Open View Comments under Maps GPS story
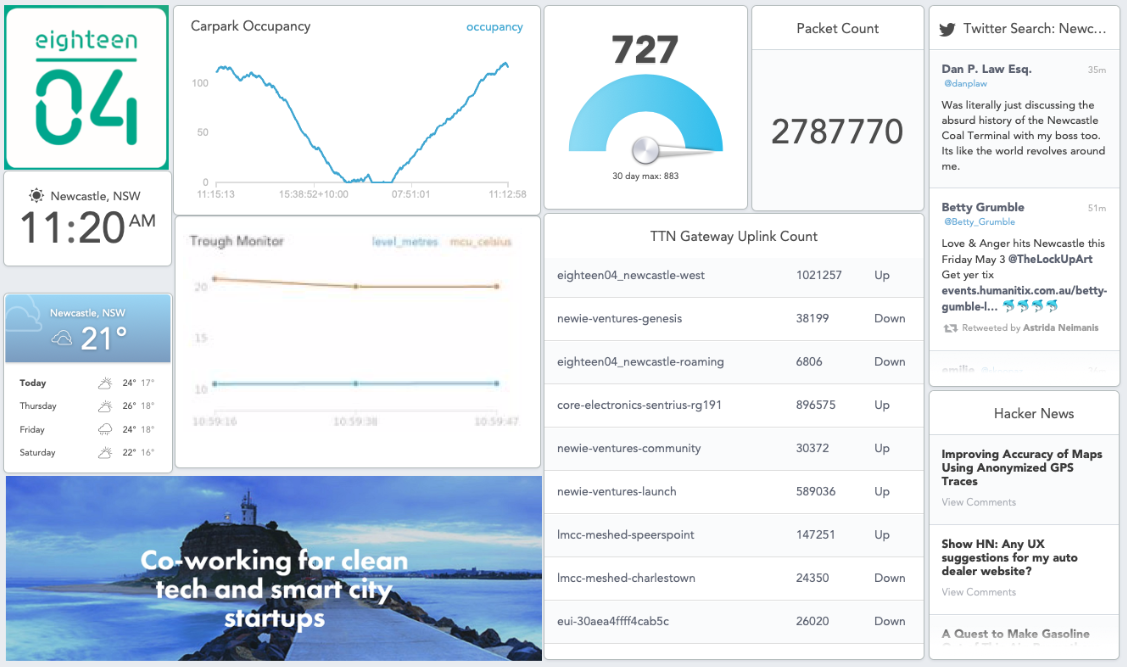This screenshot has width=1127, height=667. [x=978, y=502]
